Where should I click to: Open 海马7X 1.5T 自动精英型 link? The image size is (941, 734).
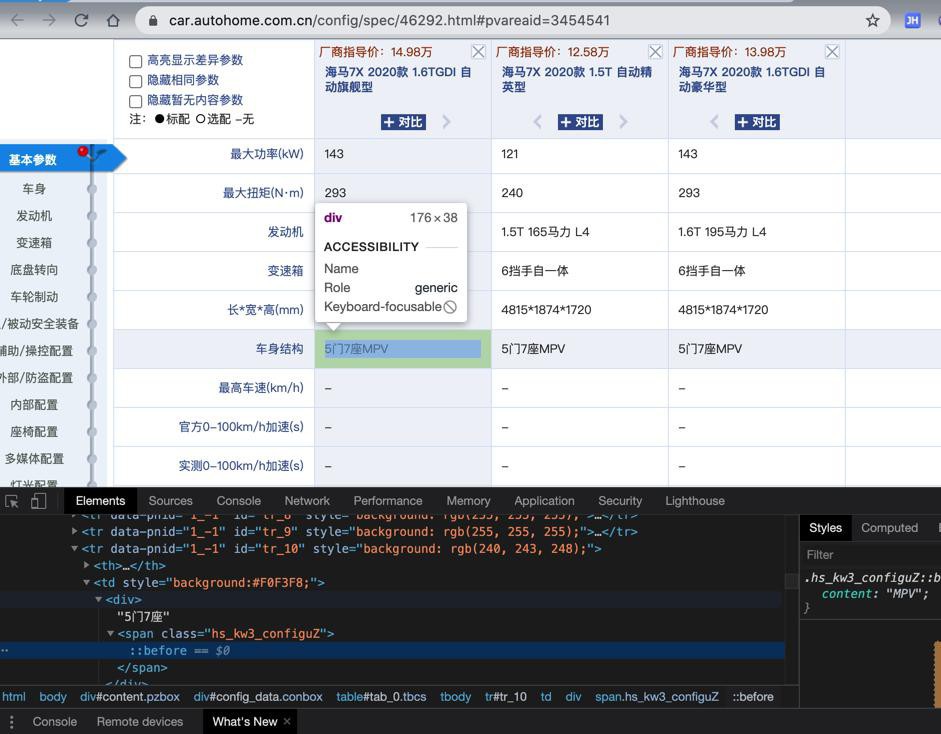coord(576,79)
